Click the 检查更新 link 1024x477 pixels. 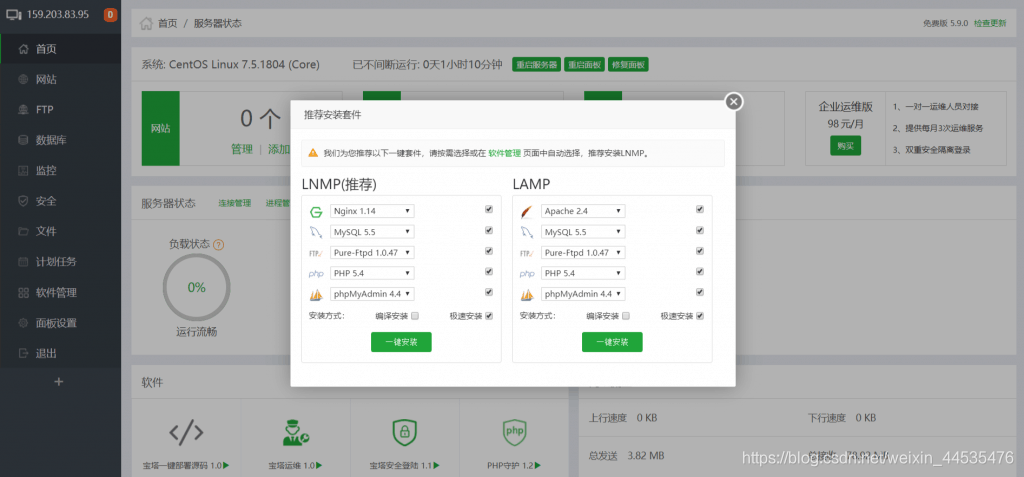pyautogui.click(x=990, y=23)
